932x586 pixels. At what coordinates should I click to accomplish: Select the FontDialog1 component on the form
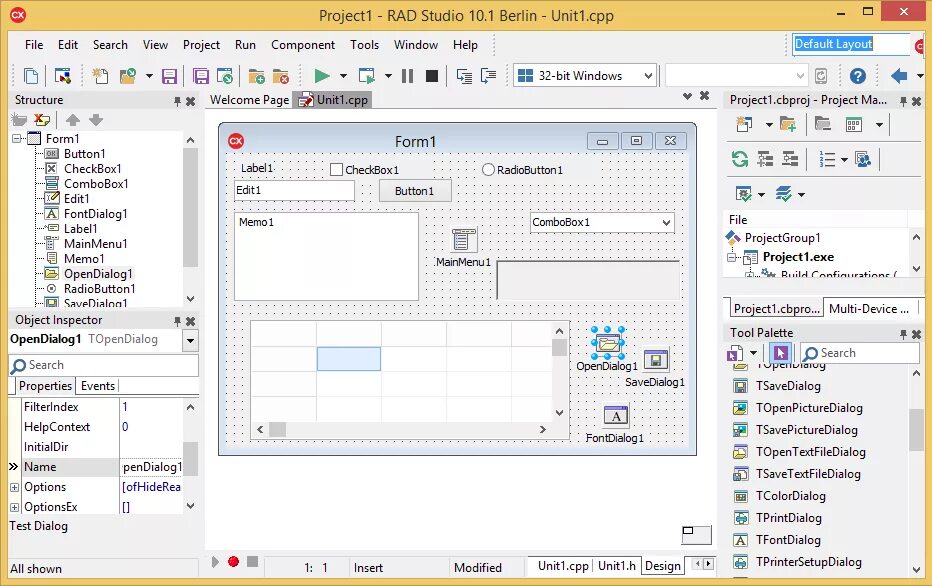coord(615,415)
